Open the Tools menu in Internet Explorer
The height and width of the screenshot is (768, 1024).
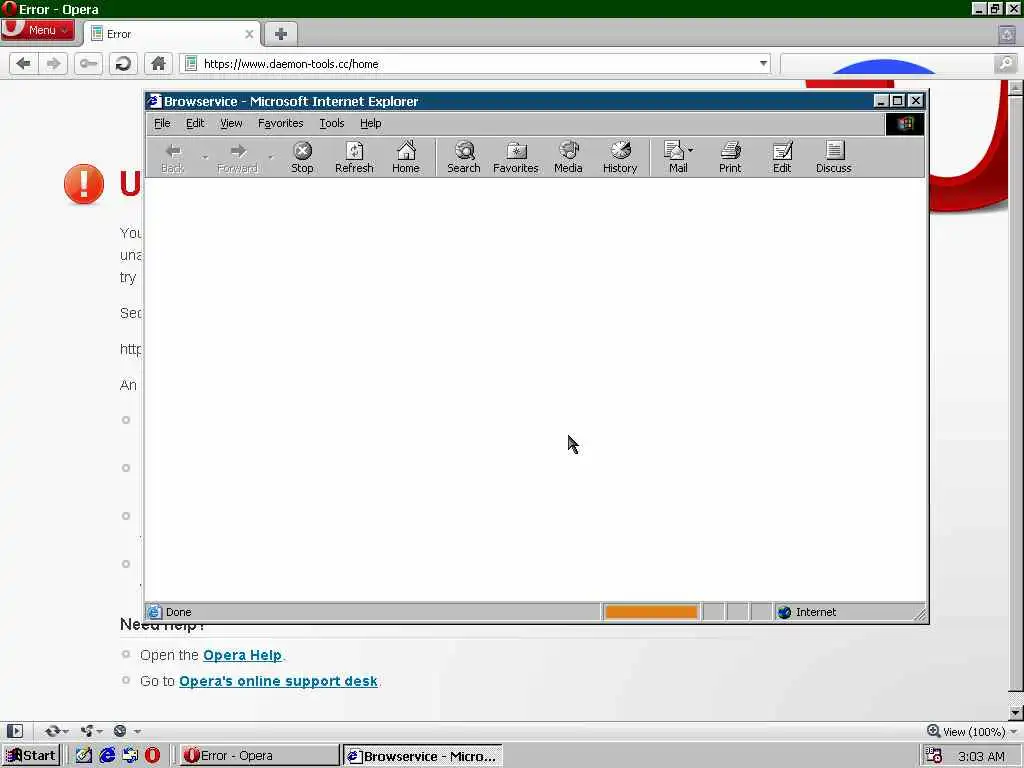(332, 123)
